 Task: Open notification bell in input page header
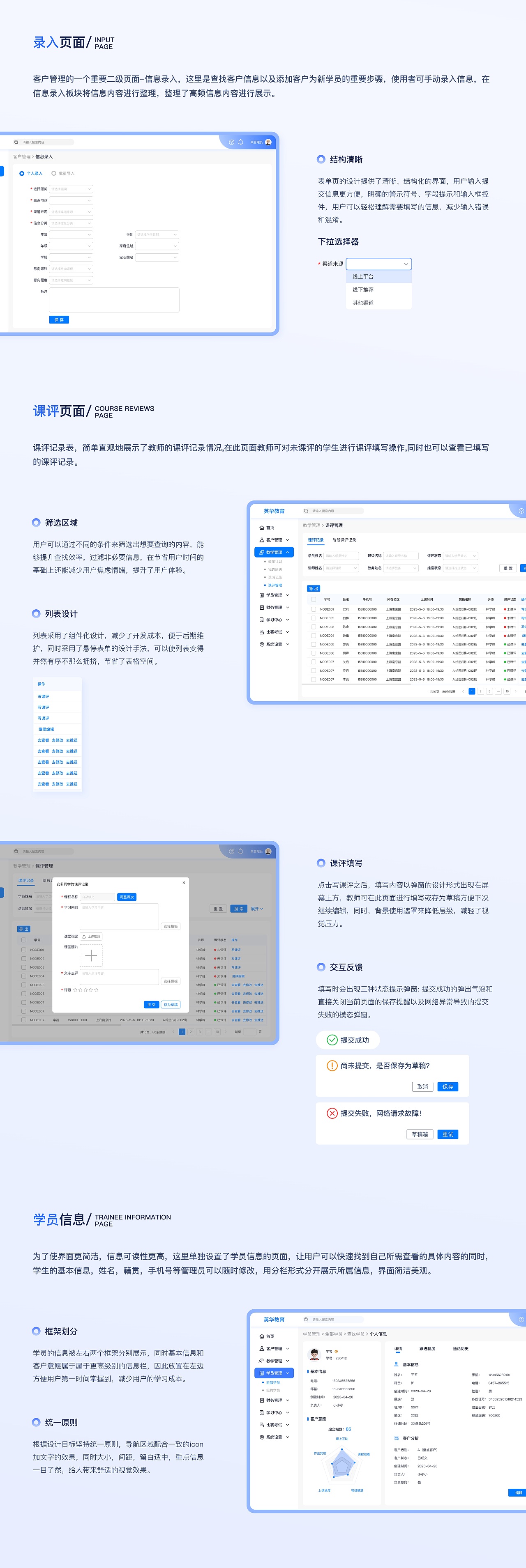pyautogui.click(x=241, y=142)
